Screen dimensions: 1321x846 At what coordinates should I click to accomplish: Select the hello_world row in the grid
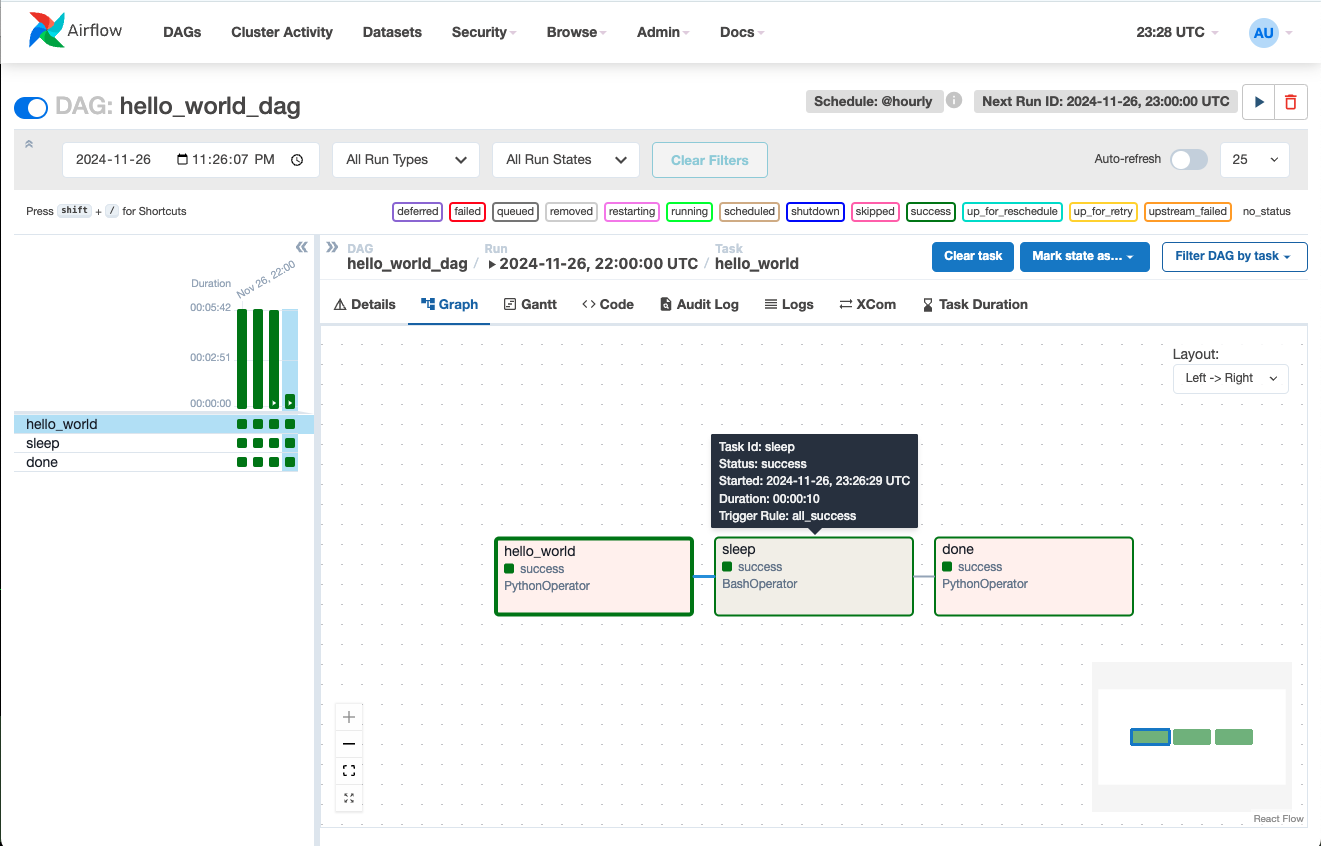click(164, 424)
